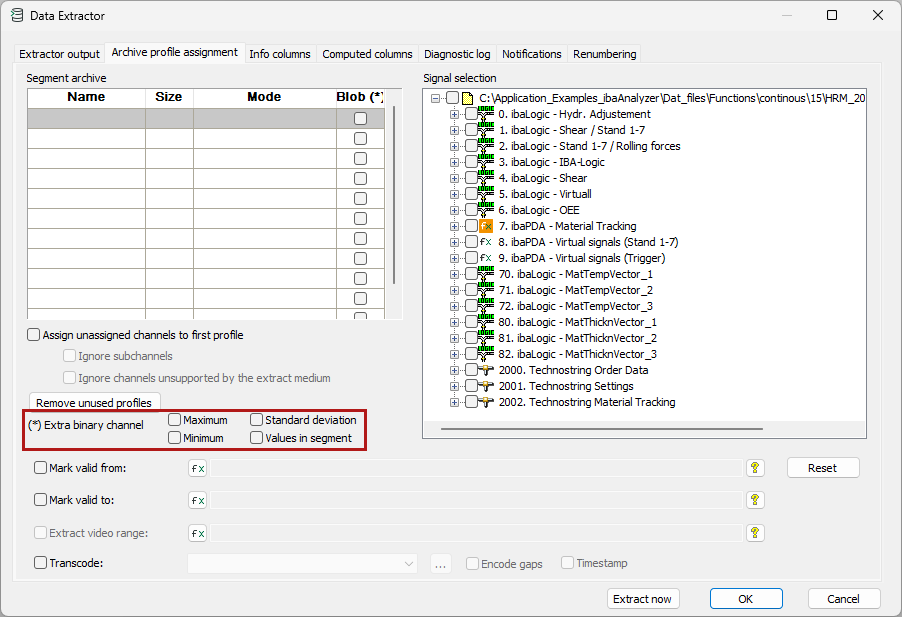This screenshot has width=902, height=617.
Task: Expand the 80. ibaLogic MatThicknVector_1 node
Action: click(x=454, y=323)
